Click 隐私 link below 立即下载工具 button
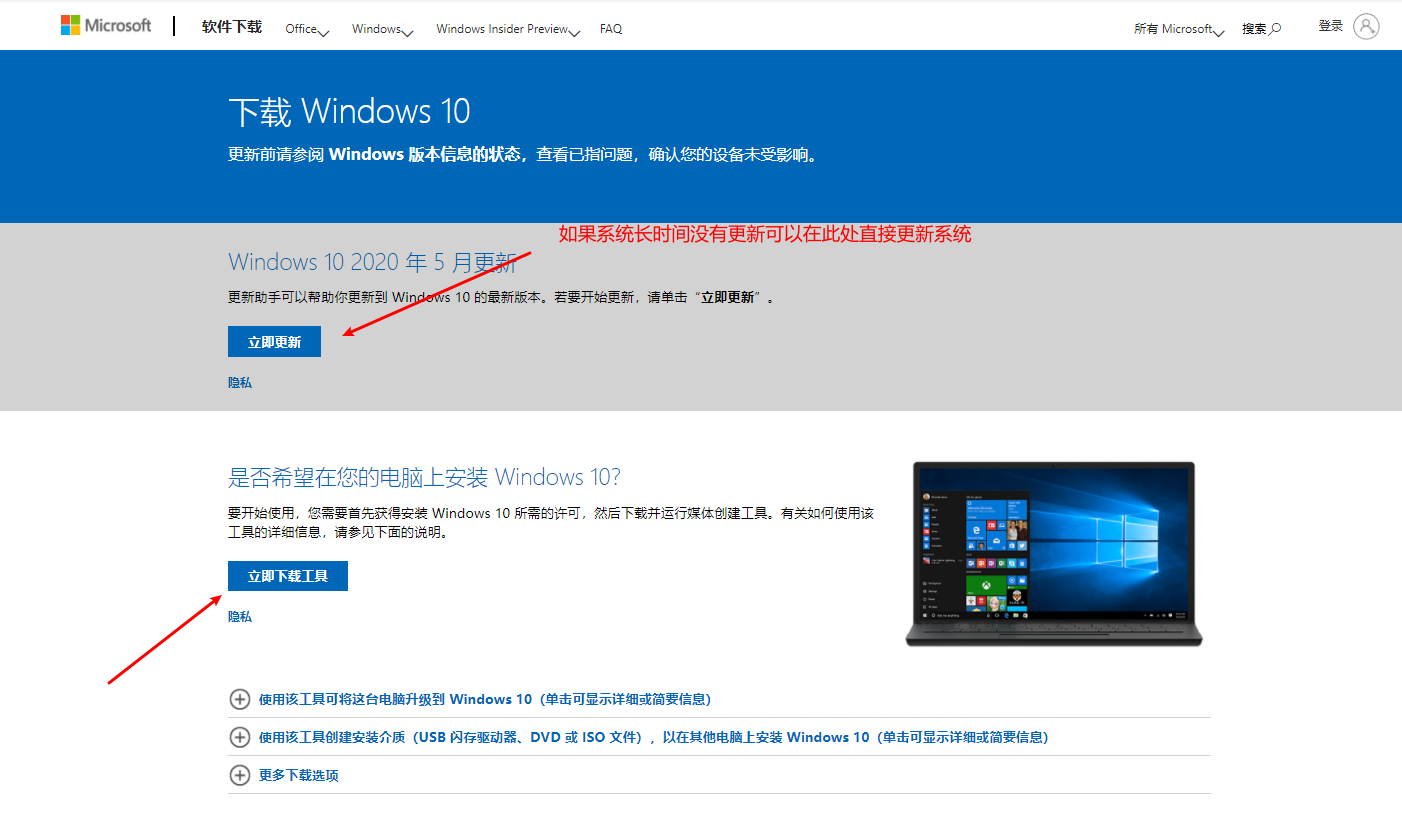 (240, 617)
